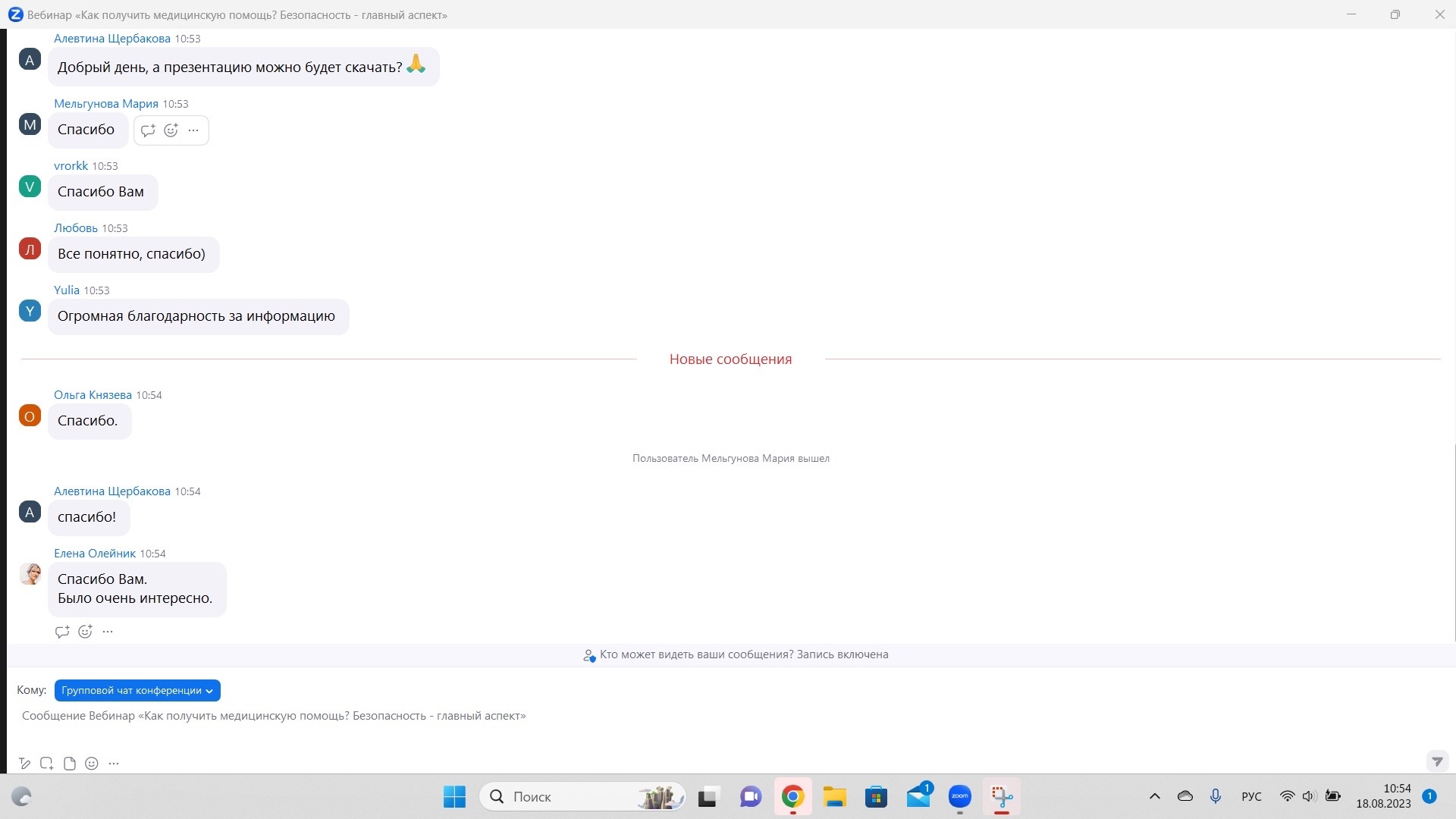Click blue avatar Y of Yulia
This screenshot has width=1456, height=819.
pos(30,311)
